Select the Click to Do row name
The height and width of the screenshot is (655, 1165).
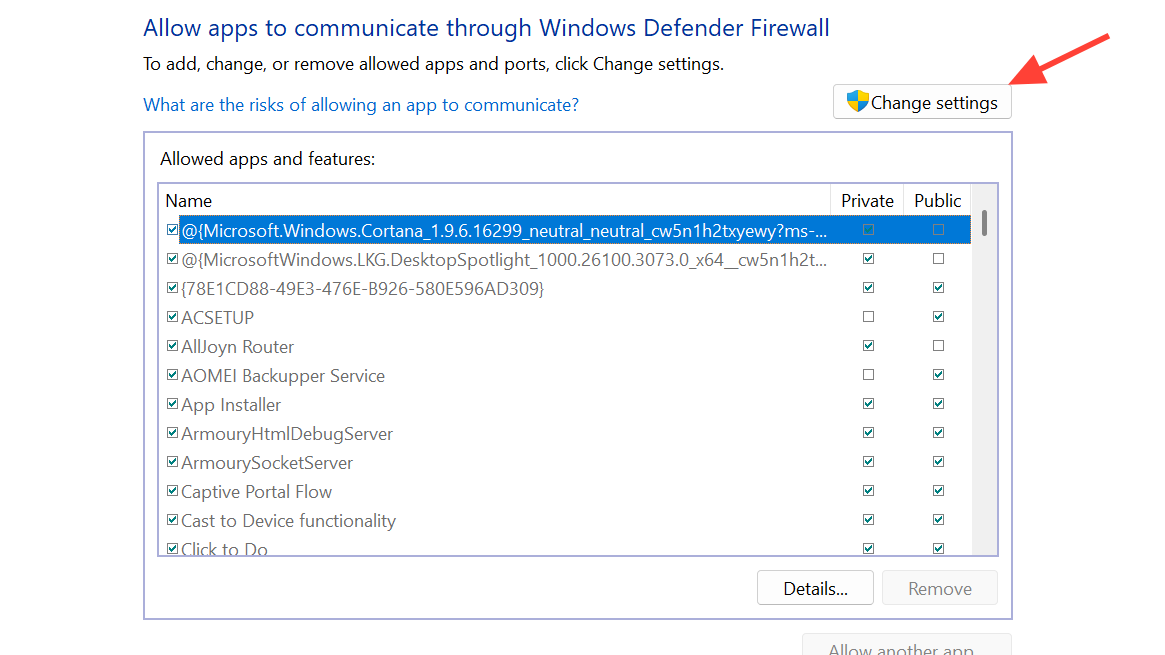click(x=224, y=549)
